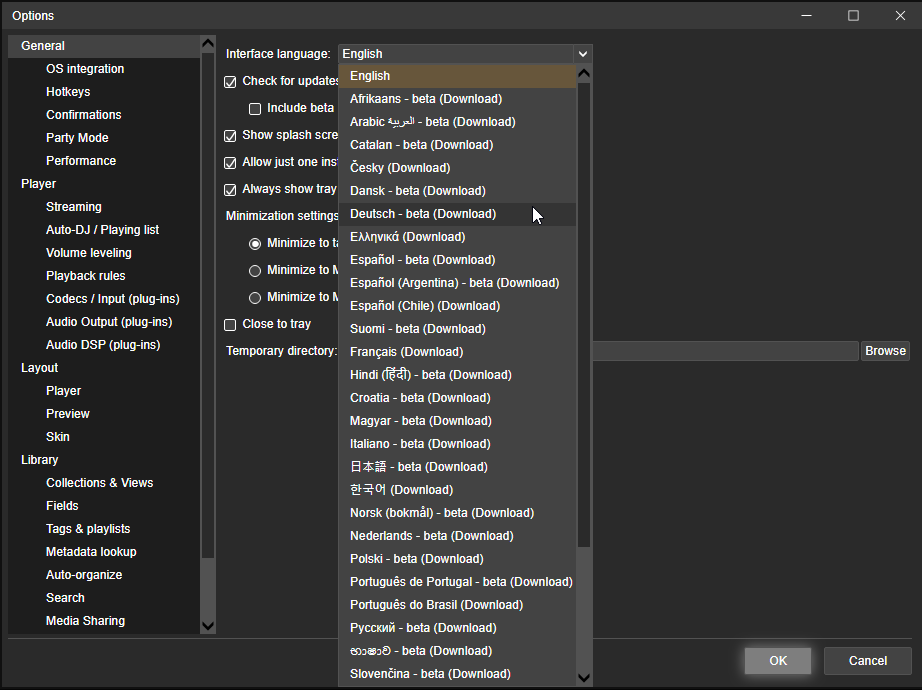Select Português do Brasil language entry
This screenshot has width=922, height=690.
click(436, 605)
